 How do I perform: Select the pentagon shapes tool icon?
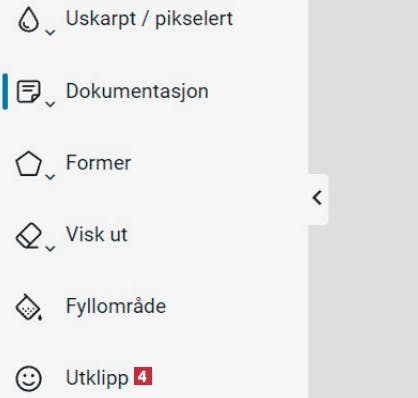pyautogui.click(x=29, y=164)
